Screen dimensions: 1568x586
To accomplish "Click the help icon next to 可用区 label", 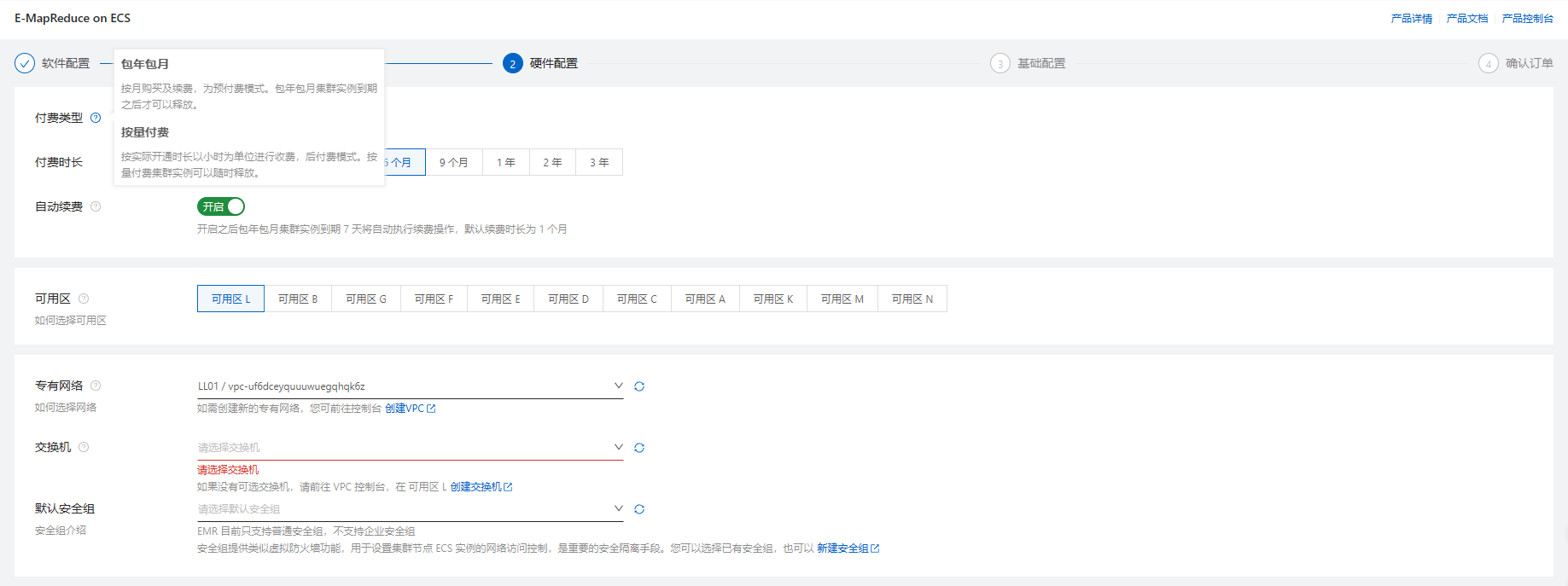I will point(84,299).
